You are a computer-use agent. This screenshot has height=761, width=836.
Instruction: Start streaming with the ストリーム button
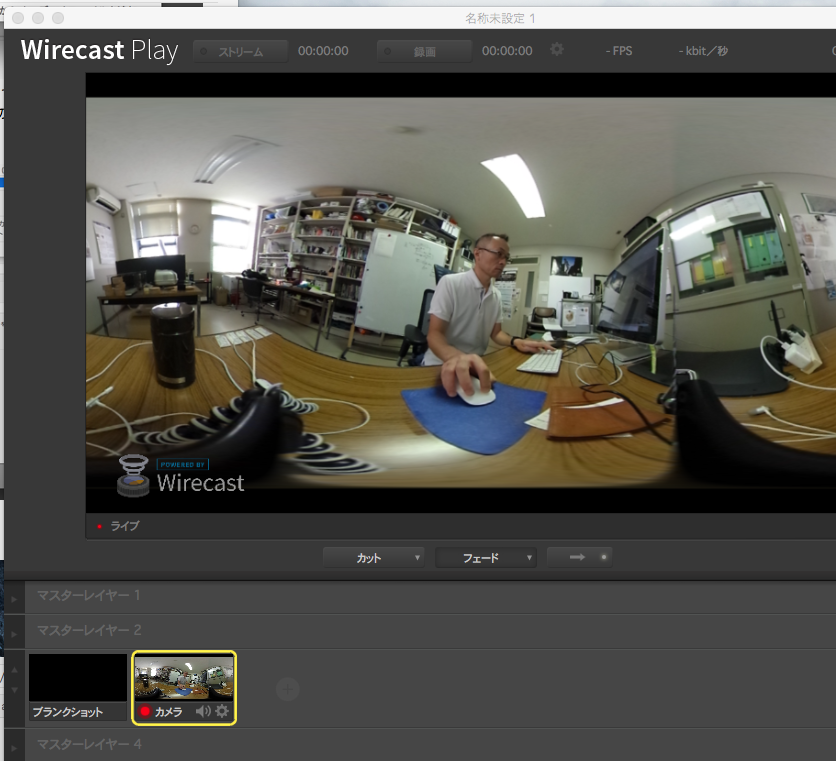point(240,52)
